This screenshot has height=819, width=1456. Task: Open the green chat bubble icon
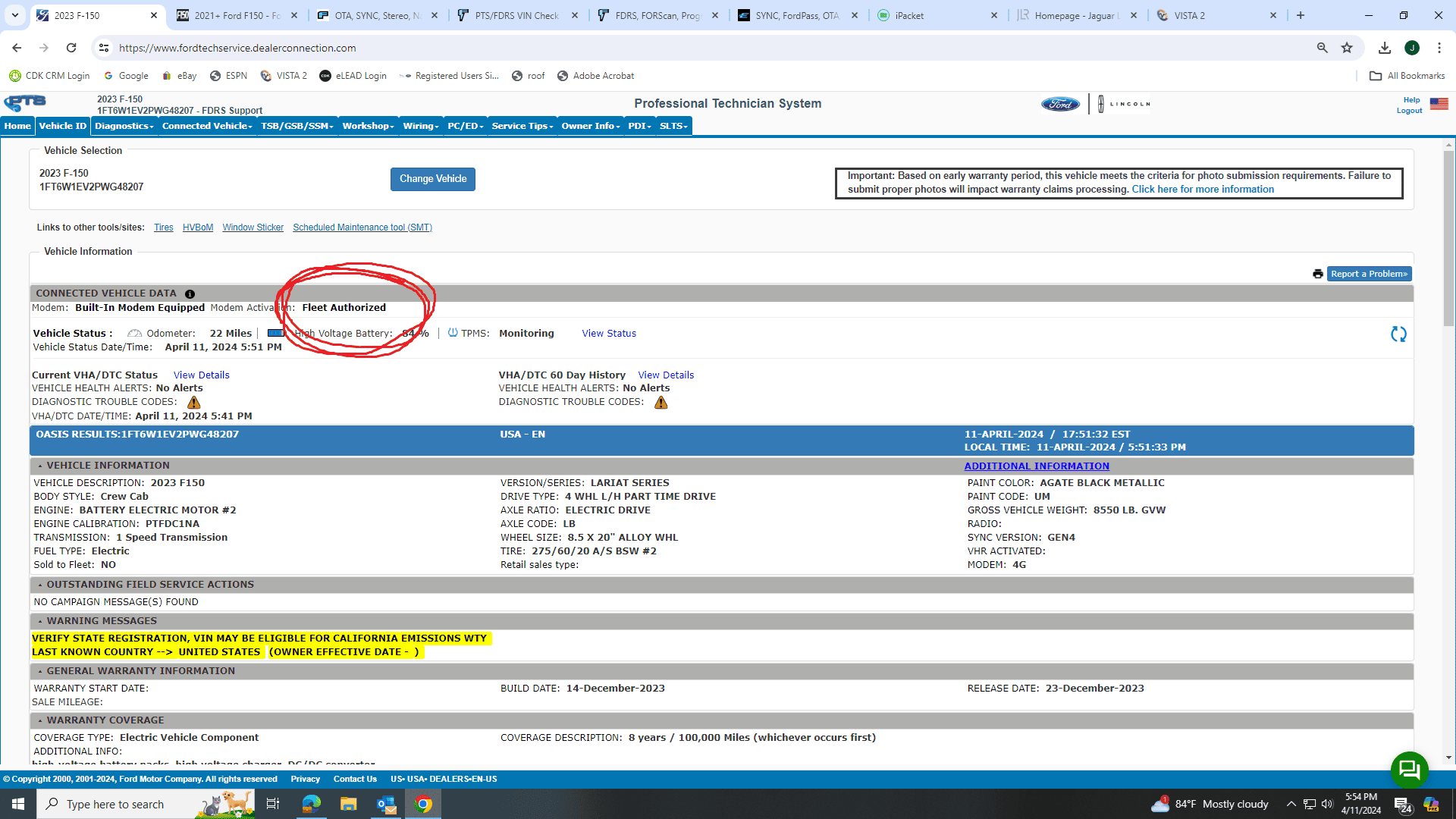pos(1409,770)
